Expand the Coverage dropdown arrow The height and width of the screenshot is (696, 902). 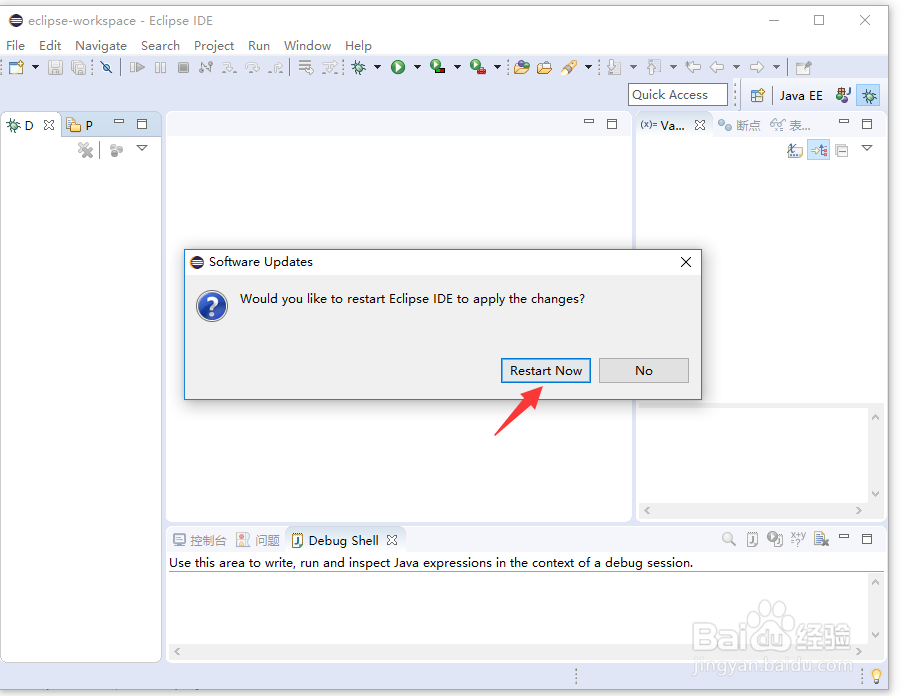tap(457, 67)
